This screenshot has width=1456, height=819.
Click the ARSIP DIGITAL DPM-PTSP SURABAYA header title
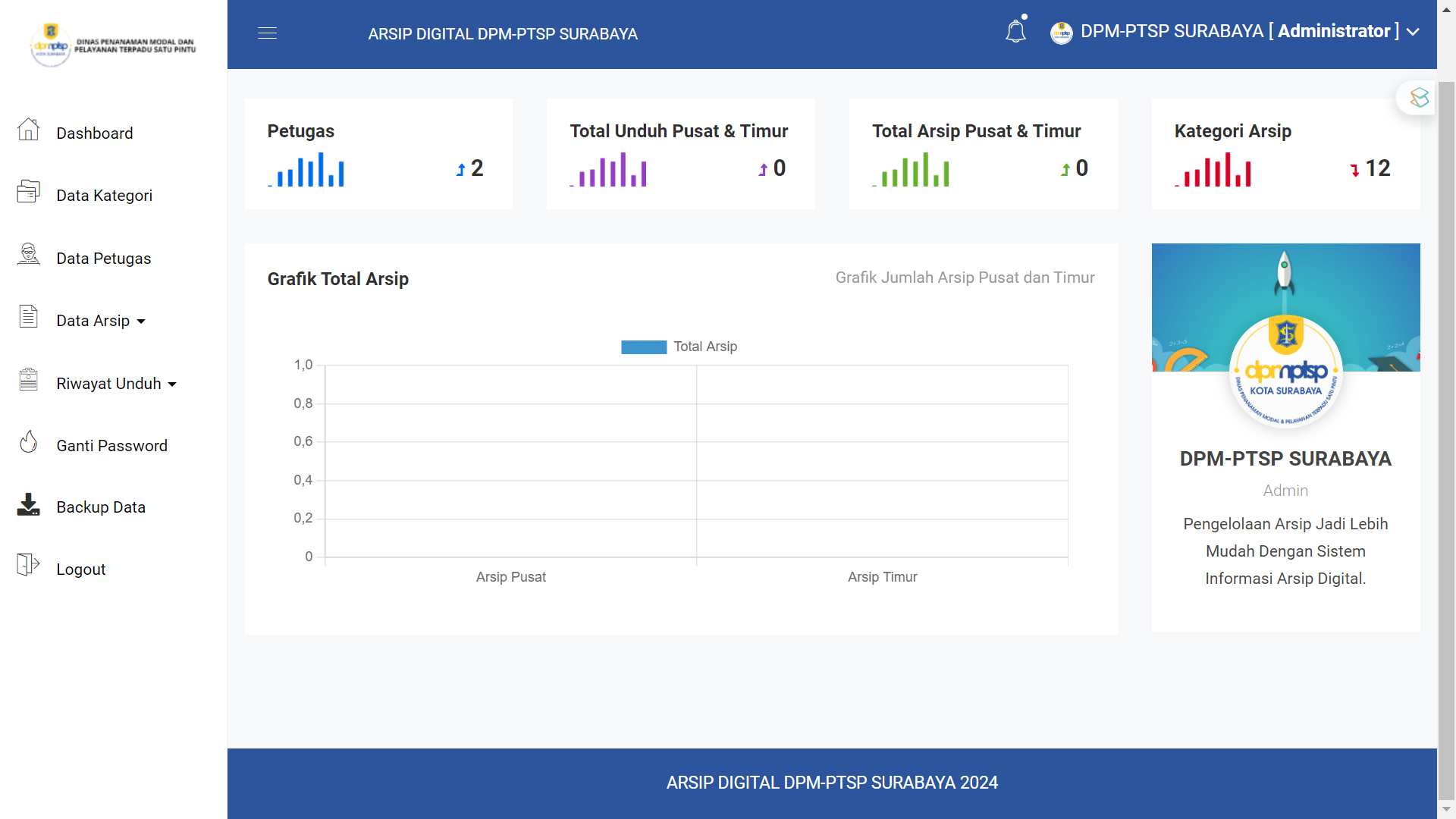point(502,34)
